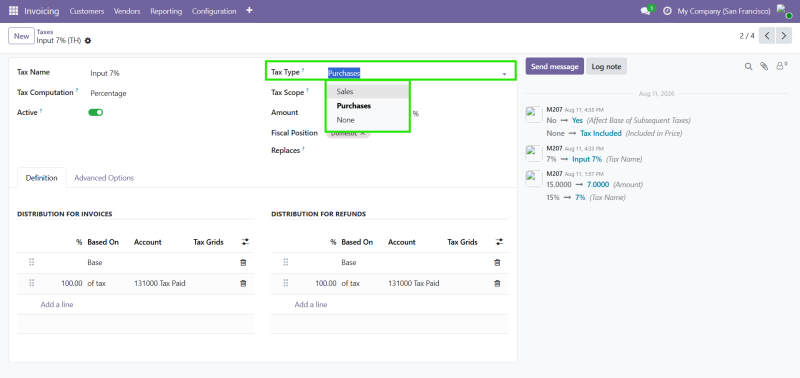The width and height of the screenshot is (800, 378).
Task: Click invoices column options toggle icon
Action: [x=245, y=242]
